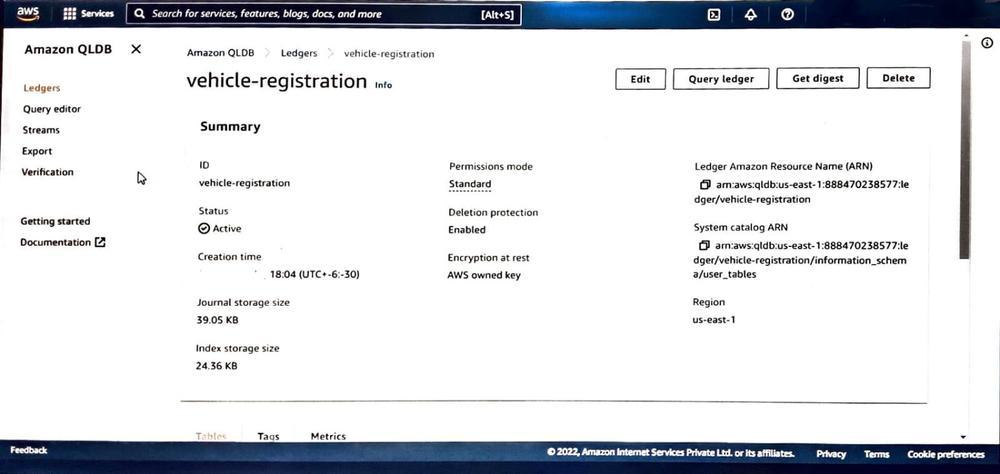The height and width of the screenshot is (474, 1000).
Task: Switch to the Tags tab
Action: 268,436
